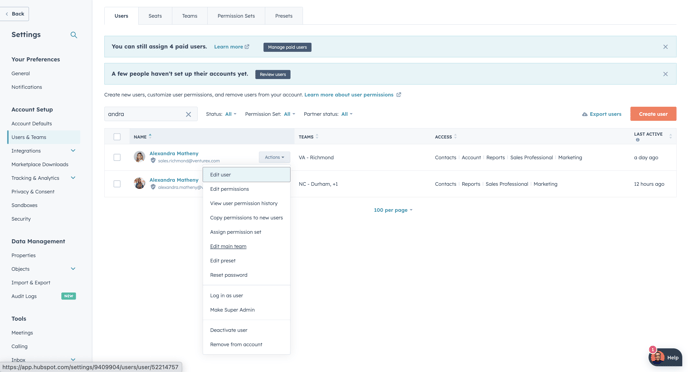Open Properties under Data Management
The width and height of the screenshot is (688, 372).
(x=24, y=255)
